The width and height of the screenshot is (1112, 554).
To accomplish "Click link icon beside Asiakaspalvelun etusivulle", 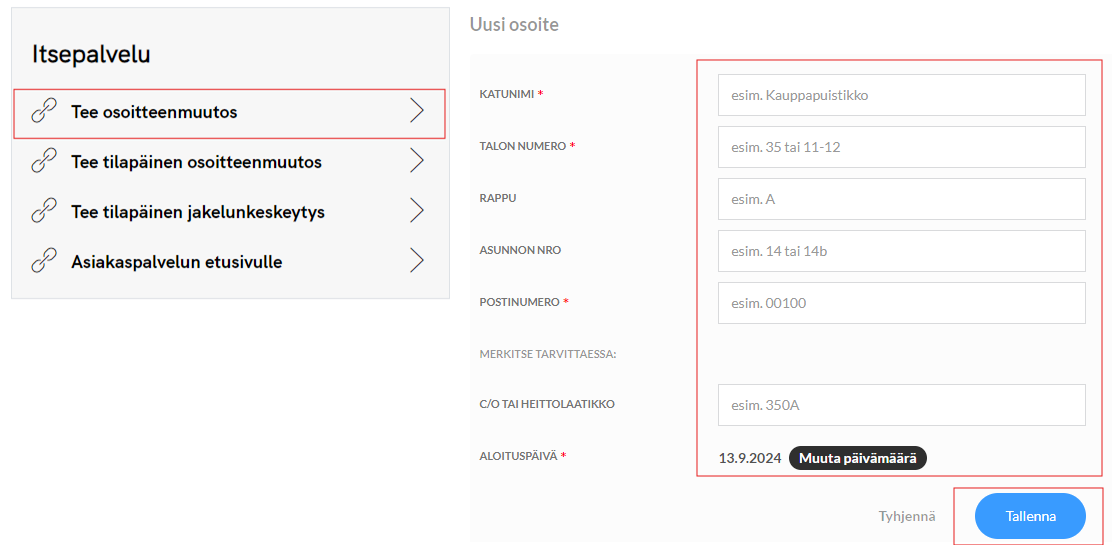I will point(44,261).
